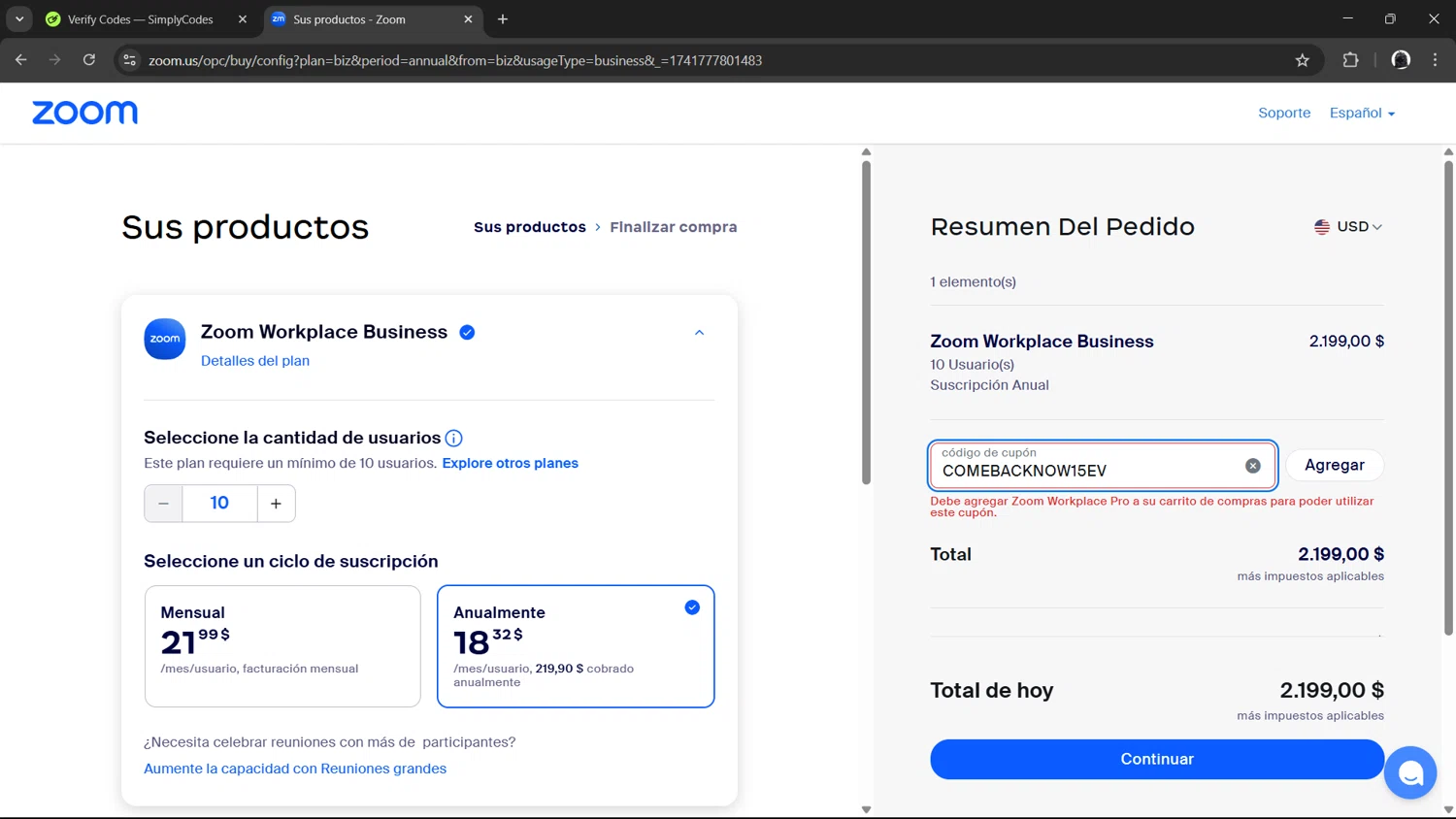The width and height of the screenshot is (1456, 819).
Task: Open the chat support bubble
Action: (x=1410, y=772)
